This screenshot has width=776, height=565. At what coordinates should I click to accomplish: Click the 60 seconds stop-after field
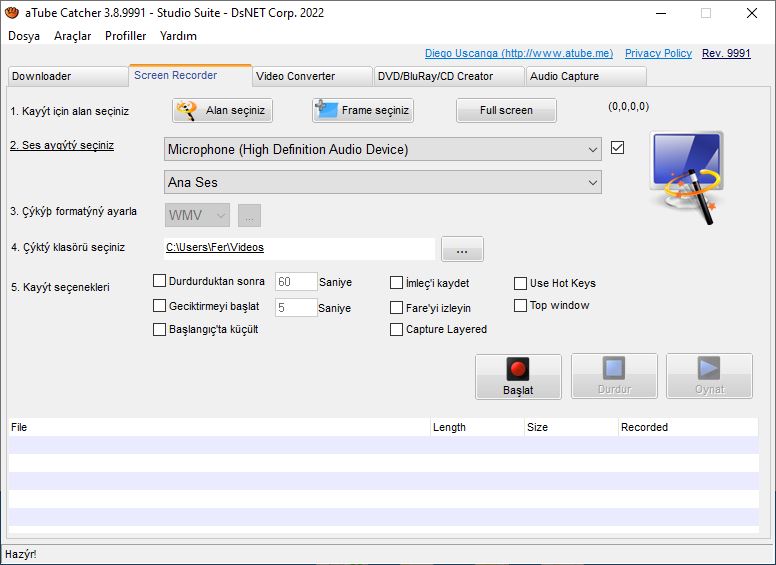point(296,282)
